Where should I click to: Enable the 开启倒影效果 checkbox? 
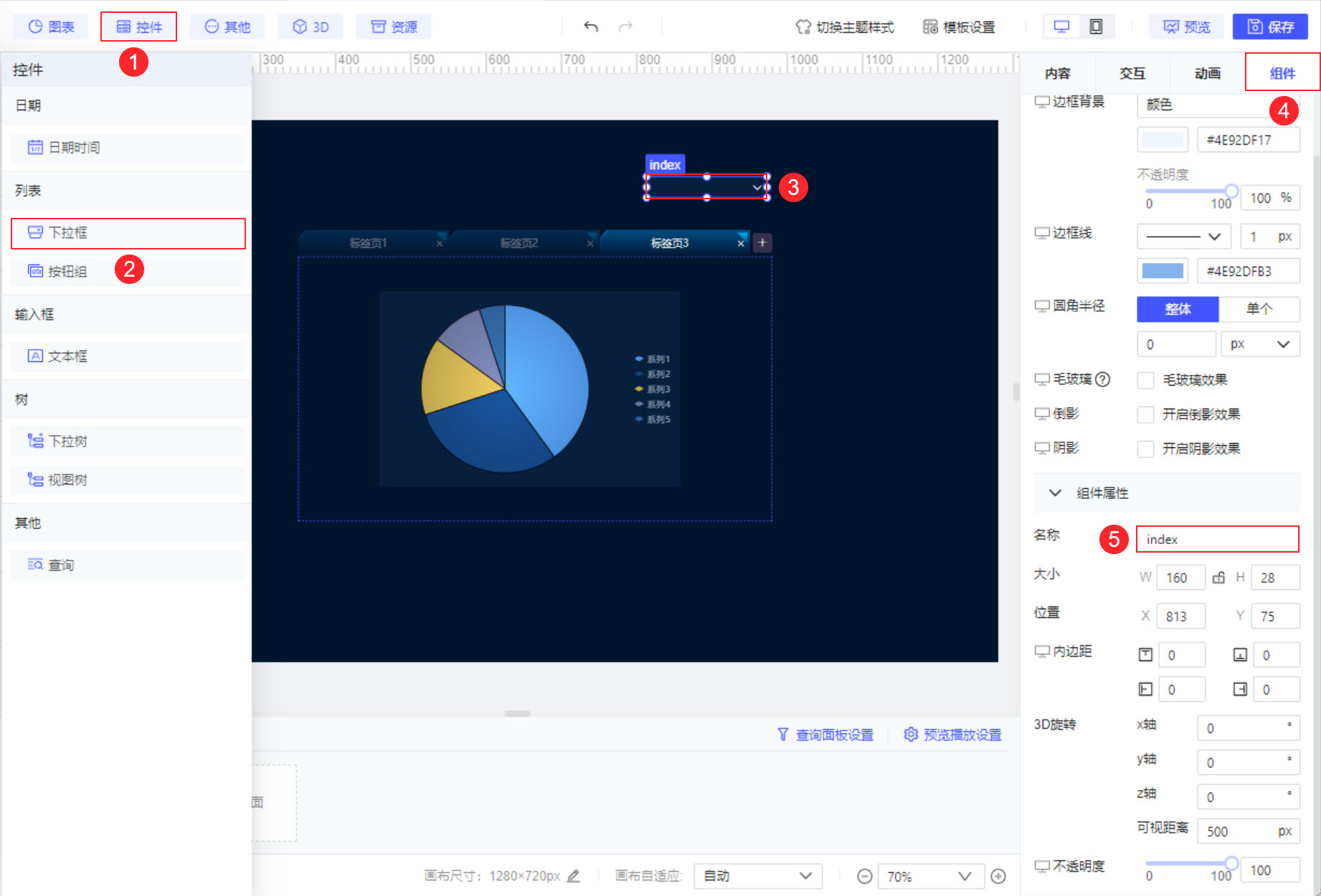(x=1145, y=414)
